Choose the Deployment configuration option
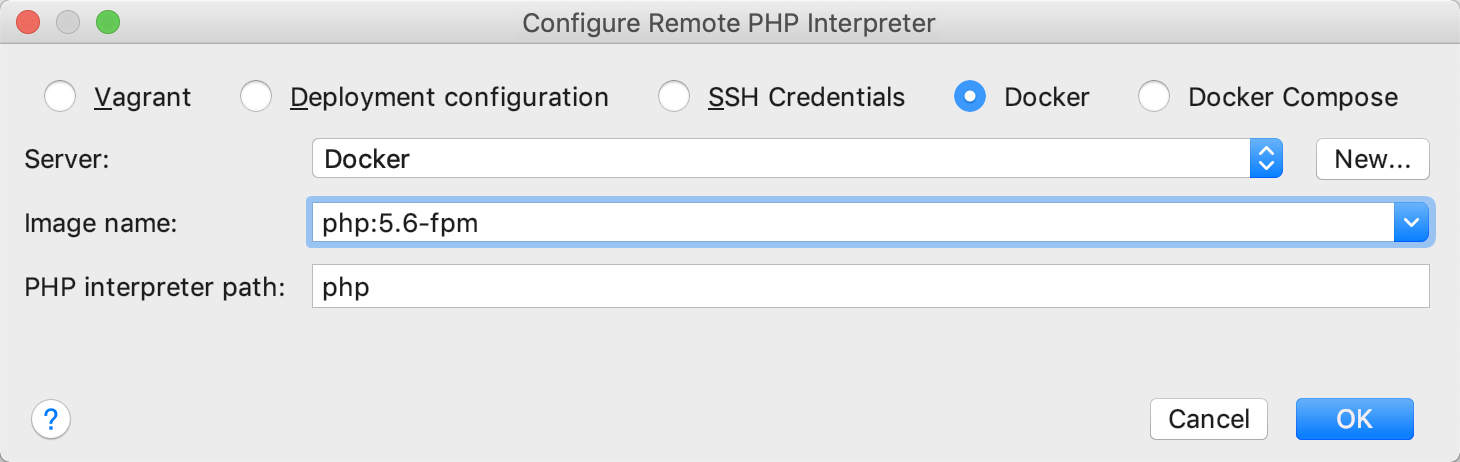 [x=256, y=97]
